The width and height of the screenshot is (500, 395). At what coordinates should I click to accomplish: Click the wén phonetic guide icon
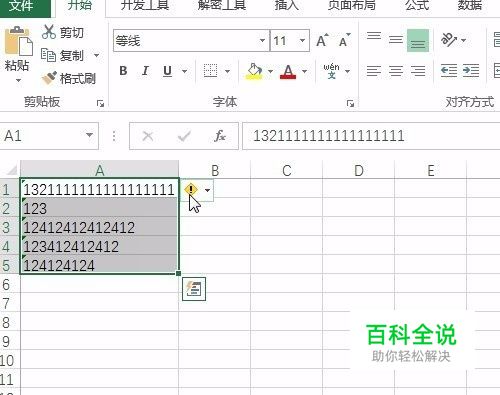pos(331,71)
